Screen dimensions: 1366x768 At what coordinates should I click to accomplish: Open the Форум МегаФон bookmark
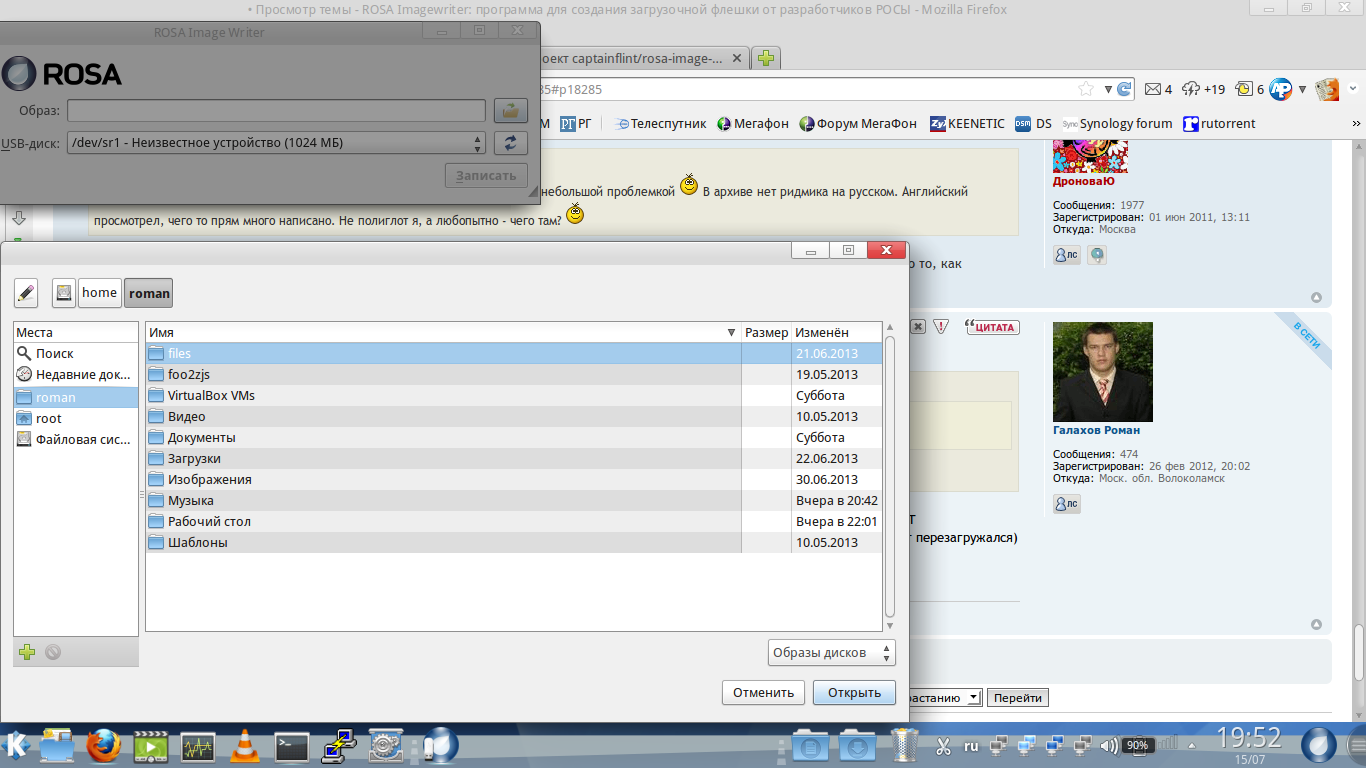[858, 124]
